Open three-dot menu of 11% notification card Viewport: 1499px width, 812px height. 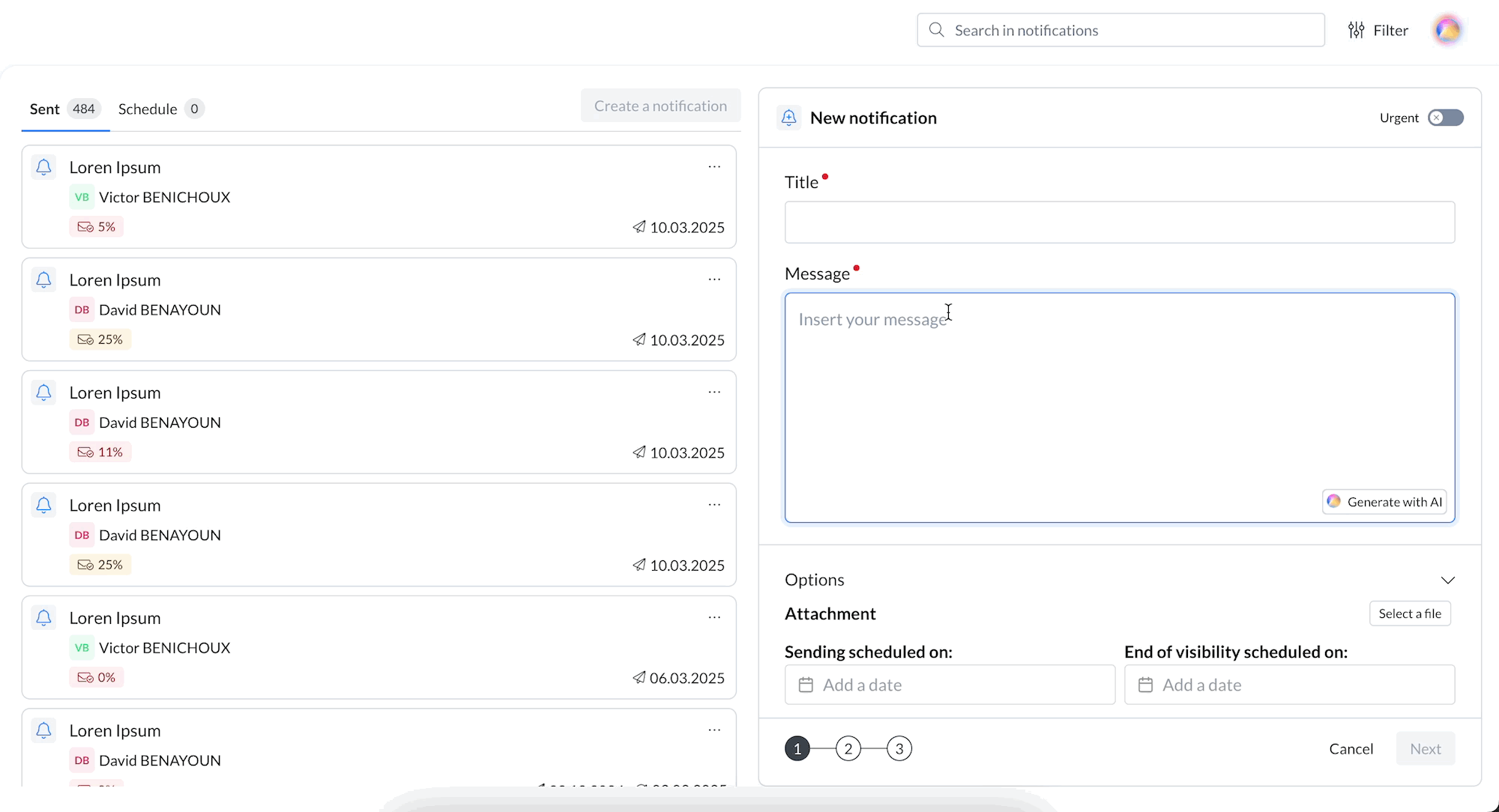[x=714, y=393]
